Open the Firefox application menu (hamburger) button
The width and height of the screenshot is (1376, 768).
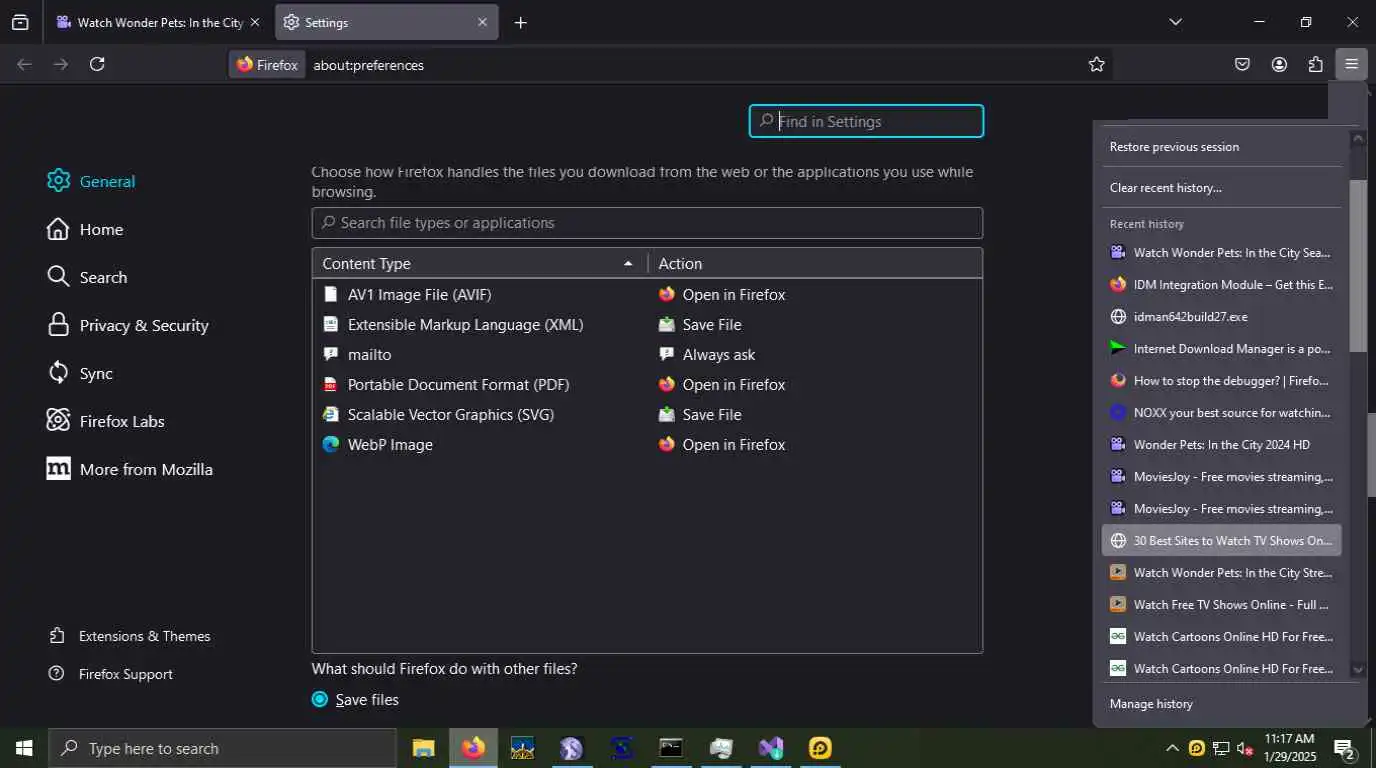coord(1351,64)
